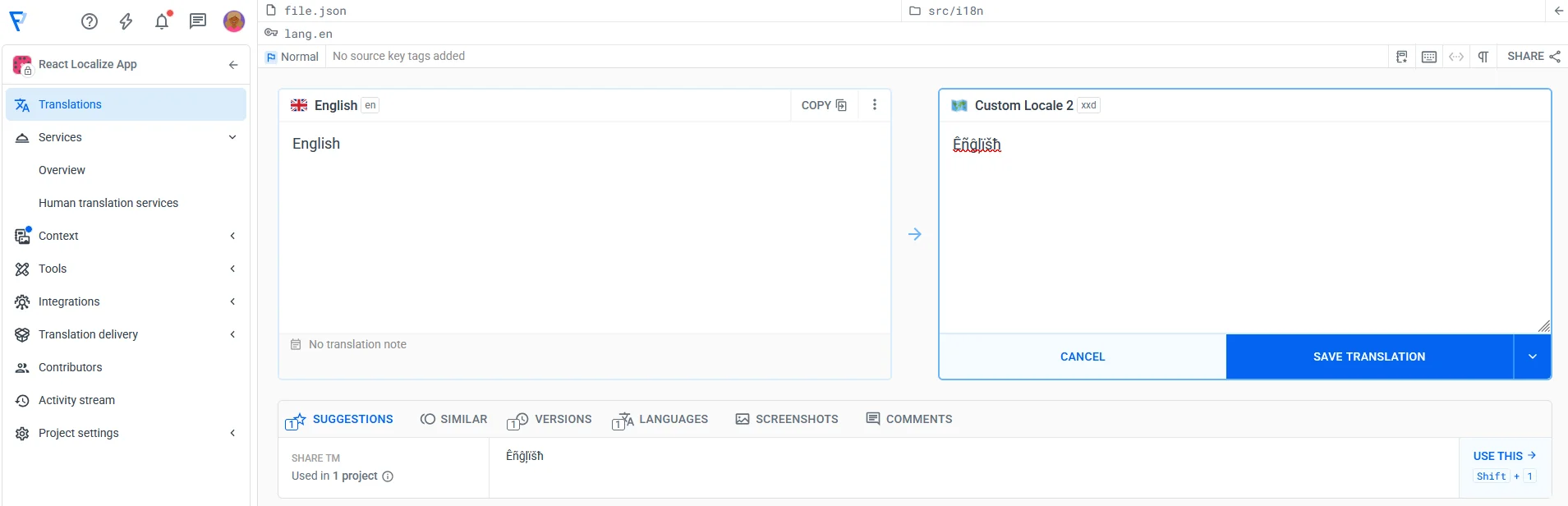Click the Activity stream history icon
Screen dimensions: 1568x506
(x=22, y=400)
